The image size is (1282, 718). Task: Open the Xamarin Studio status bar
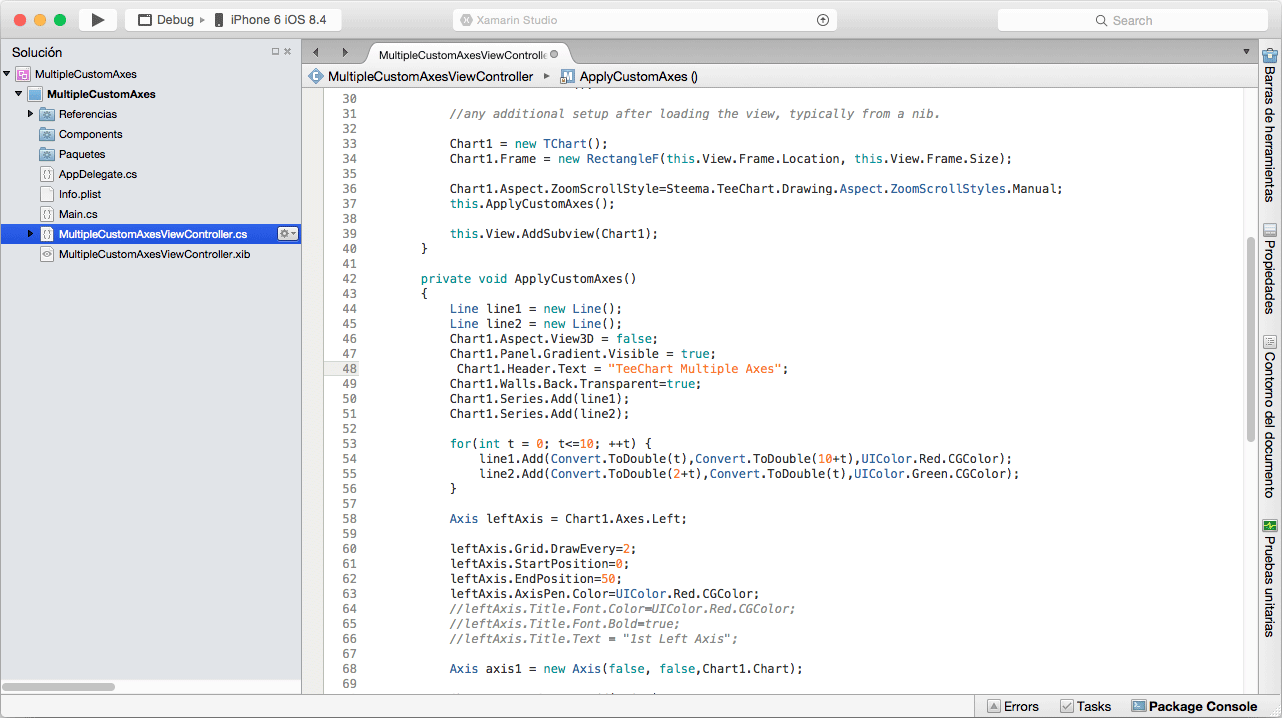coord(643,20)
